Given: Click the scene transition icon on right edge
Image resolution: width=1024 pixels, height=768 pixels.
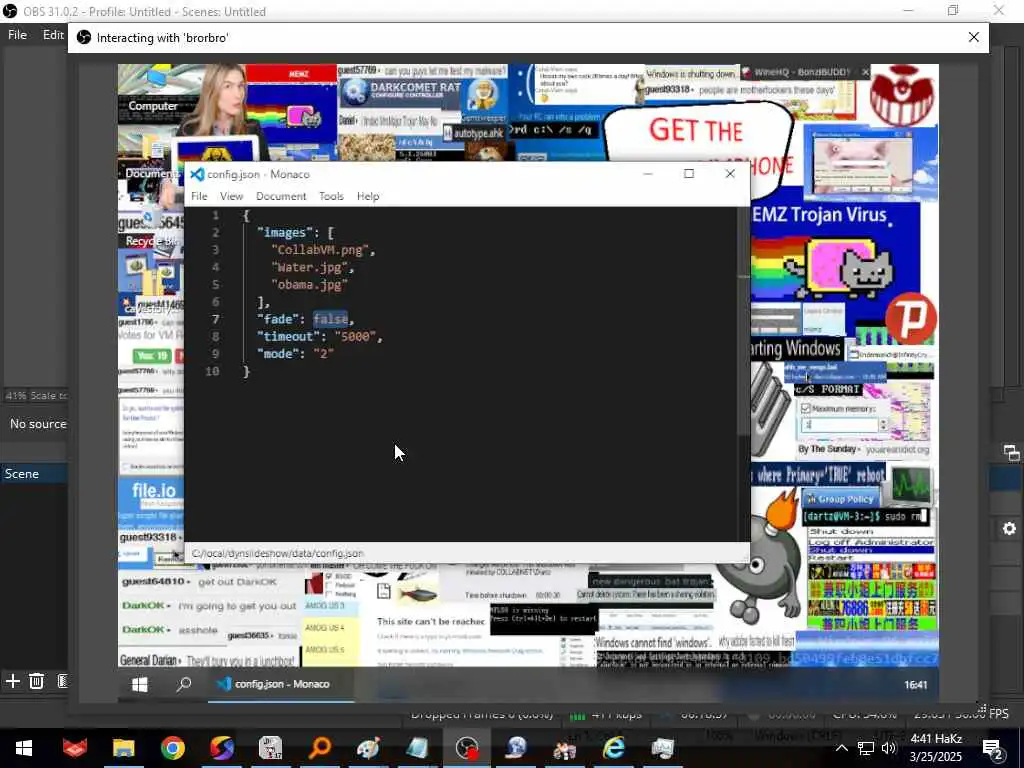Looking at the screenshot, I should [1012, 453].
